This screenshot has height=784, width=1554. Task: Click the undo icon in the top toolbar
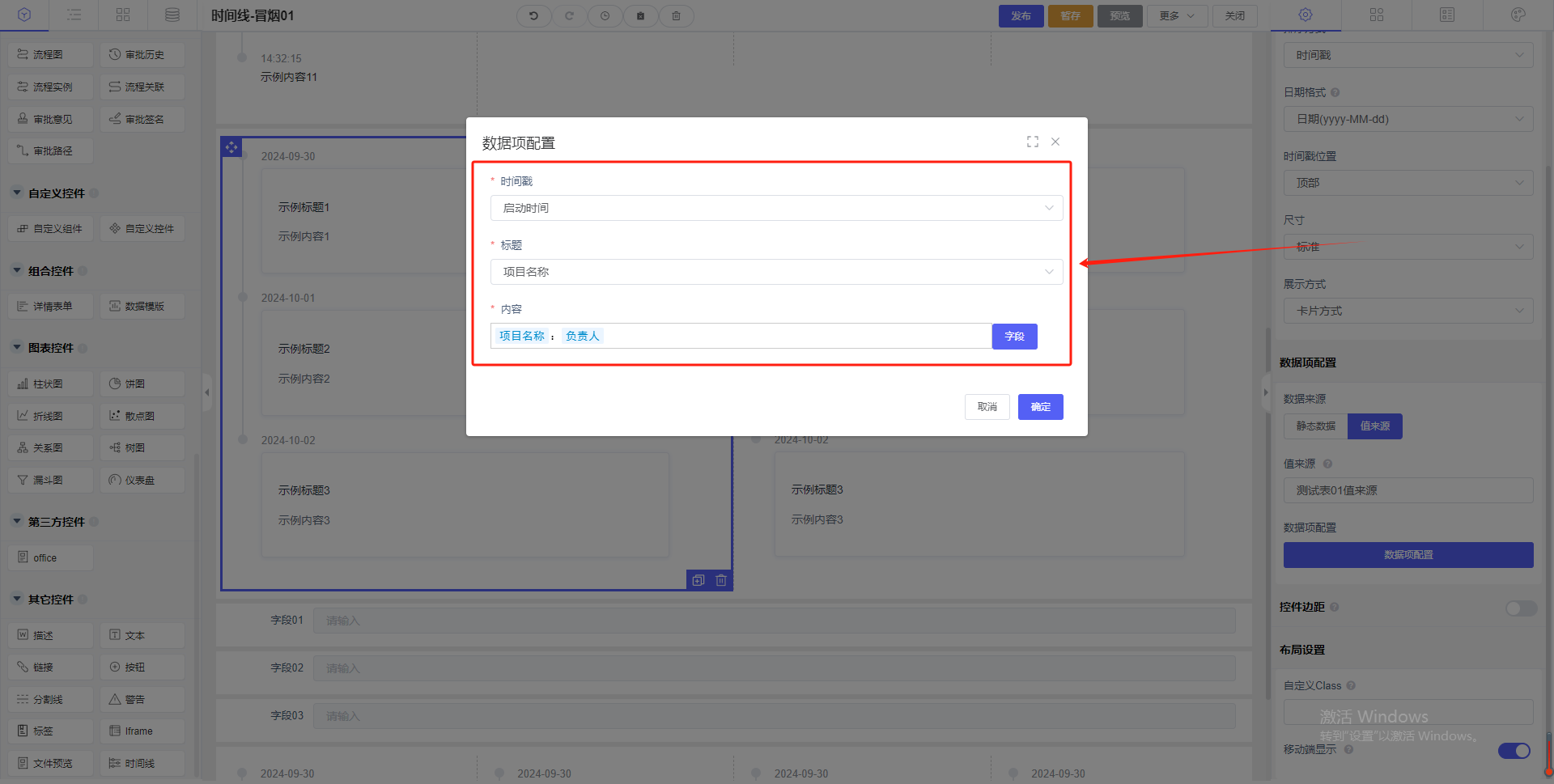(533, 15)
